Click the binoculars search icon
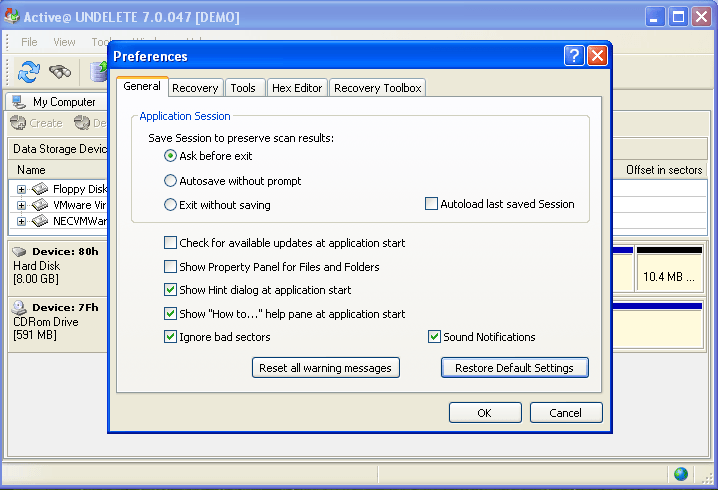 60,71
